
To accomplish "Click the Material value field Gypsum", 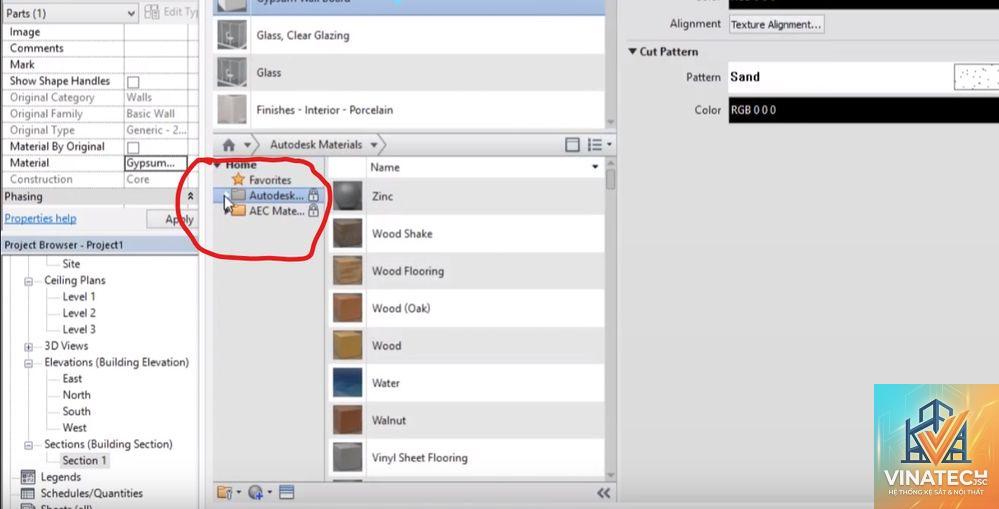I will click(x=156, y=163).
